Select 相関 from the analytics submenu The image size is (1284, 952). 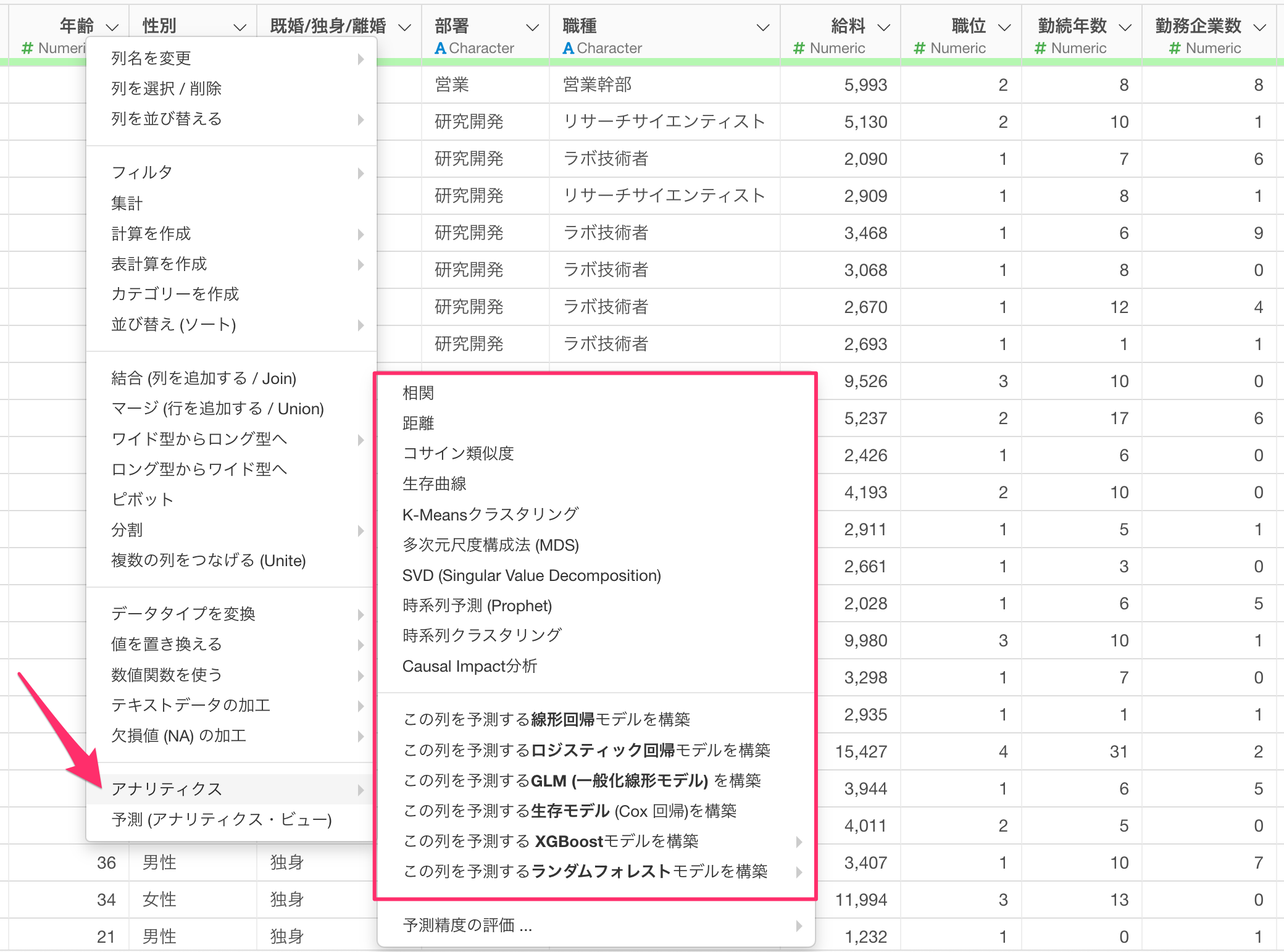coord(418,393)
